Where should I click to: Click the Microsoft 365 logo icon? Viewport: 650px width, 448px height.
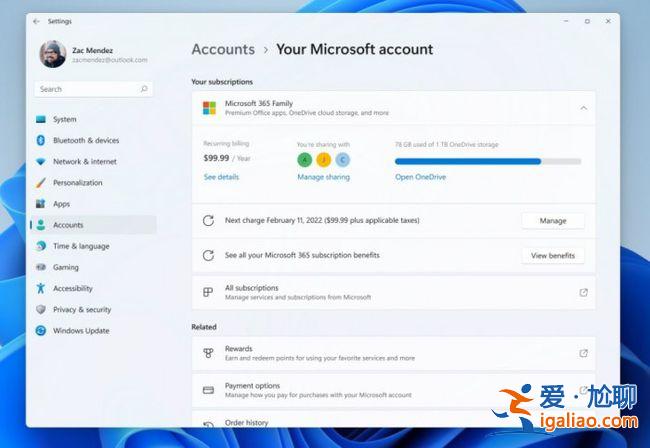pos(209,108)
